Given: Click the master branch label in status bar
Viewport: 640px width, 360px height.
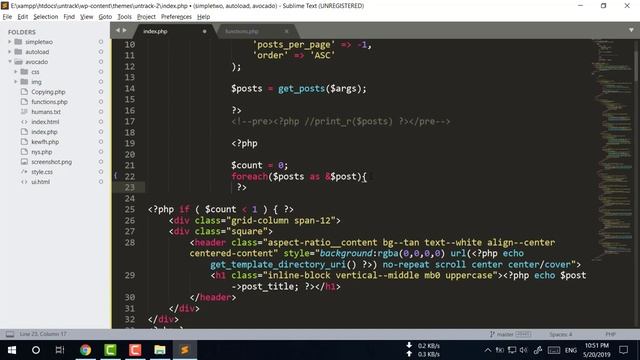Looking at the screenshot, I should (505, 334).
